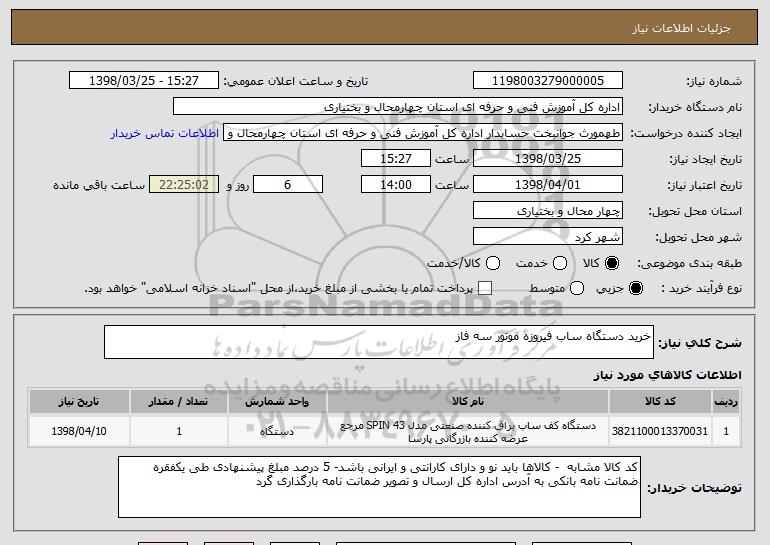Click the تاریخ نیاز column header
The width and height of the screenshot is (770, 545).
pos(79,402)
